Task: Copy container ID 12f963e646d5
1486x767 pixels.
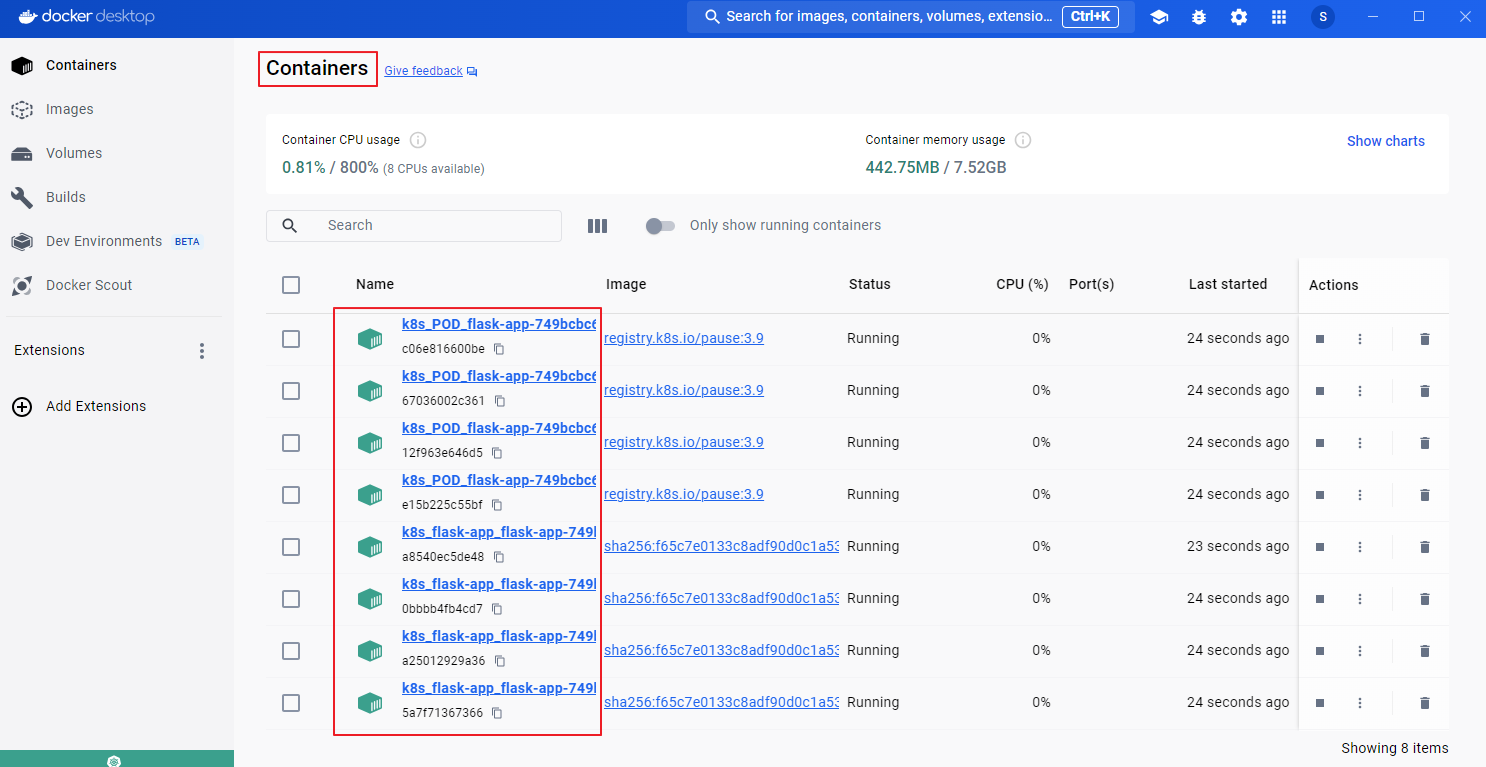Action: (497, 453)
